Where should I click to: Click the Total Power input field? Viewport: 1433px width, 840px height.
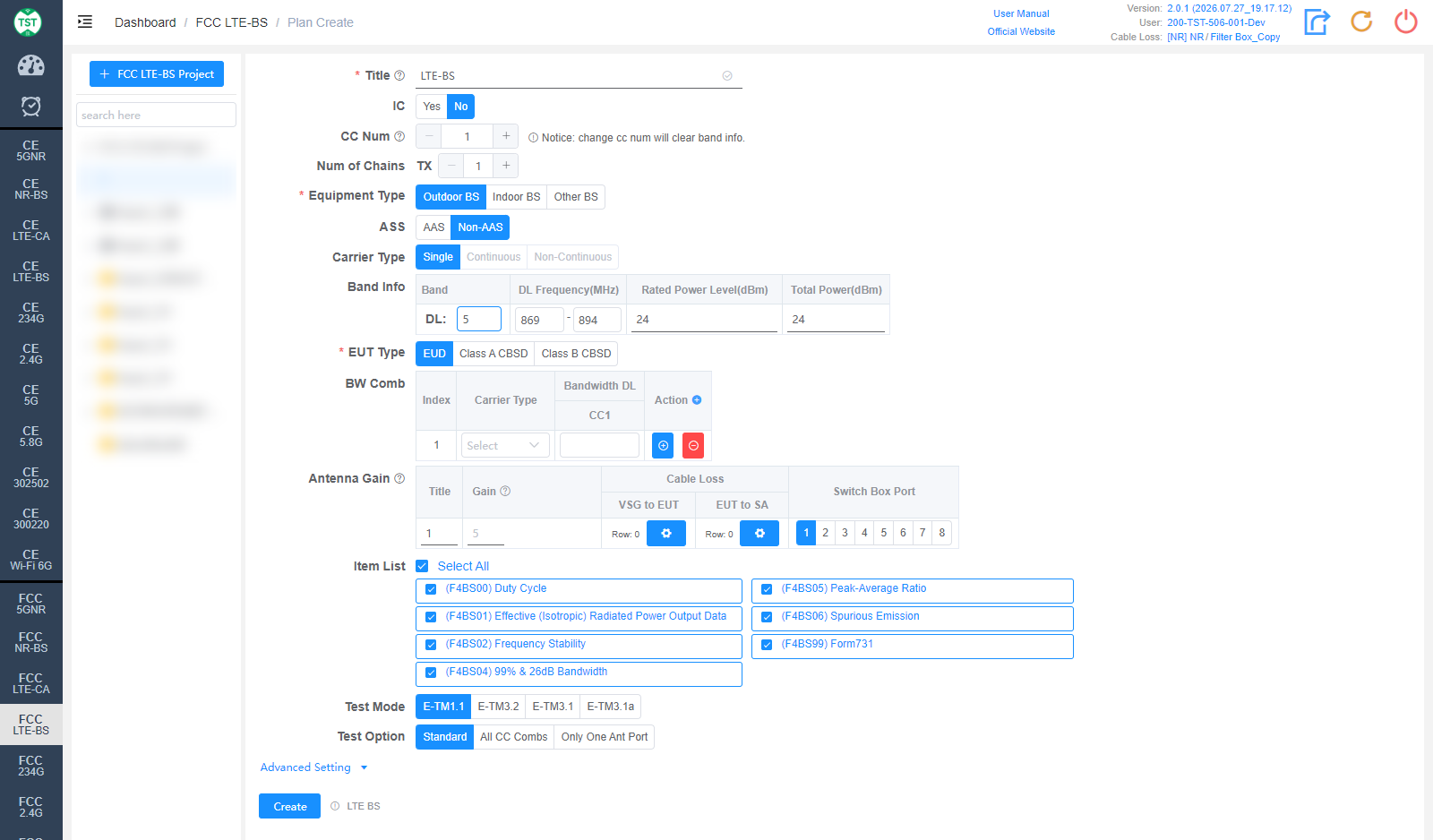(x=836, y=320)
